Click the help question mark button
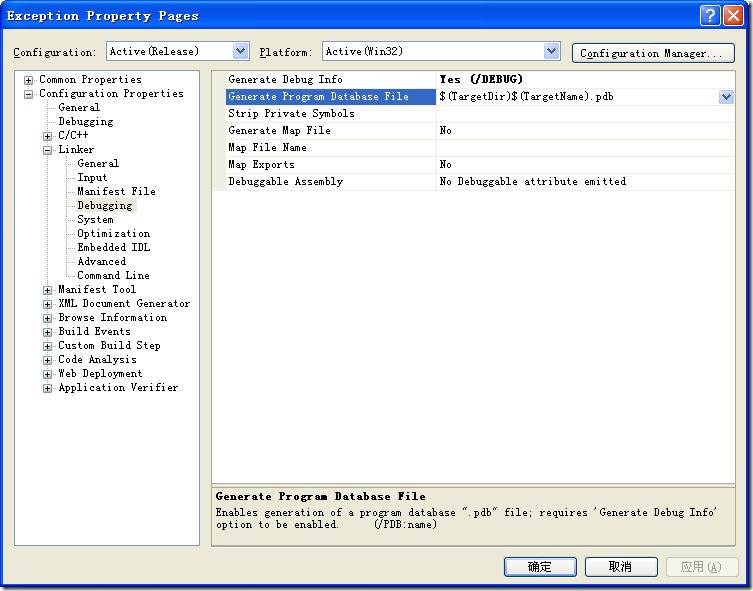Screen dimensions: 753x591 point(710,15)
